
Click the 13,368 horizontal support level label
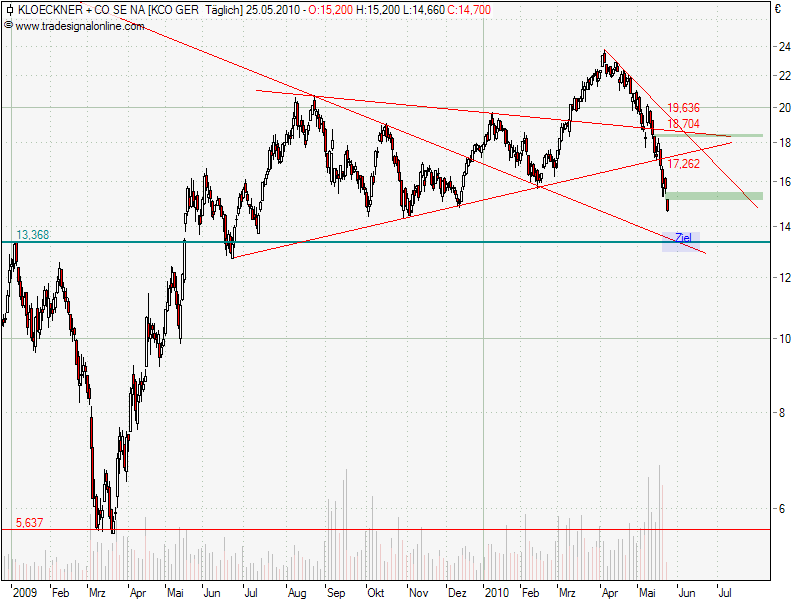pos(32,235)
